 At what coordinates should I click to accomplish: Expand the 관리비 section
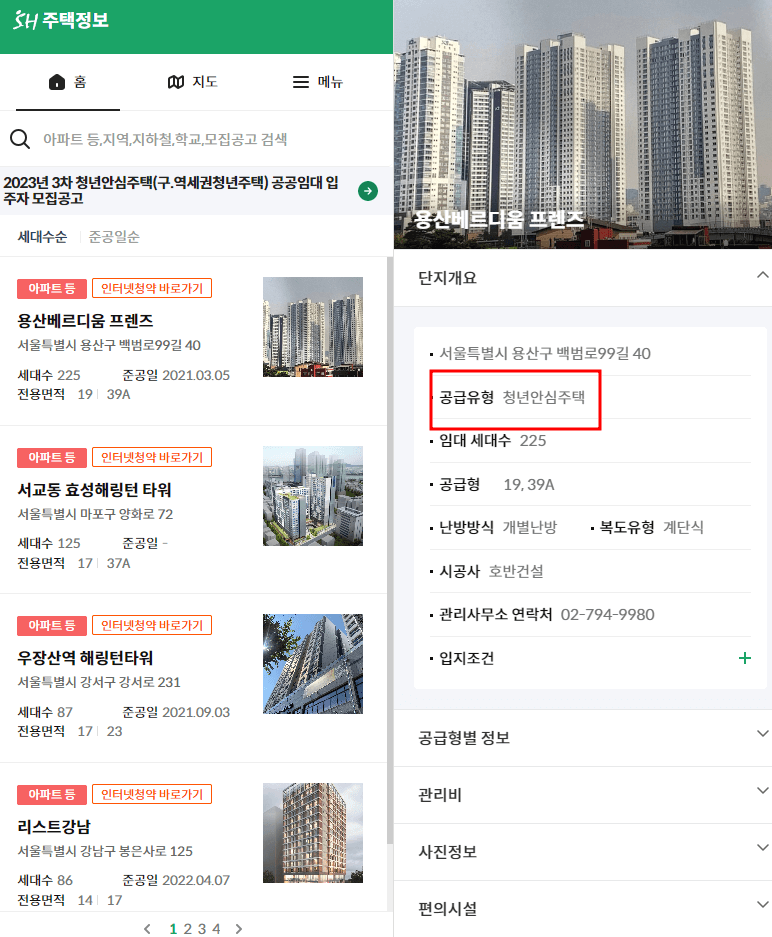pyautogui.click(x=583, y=795)
